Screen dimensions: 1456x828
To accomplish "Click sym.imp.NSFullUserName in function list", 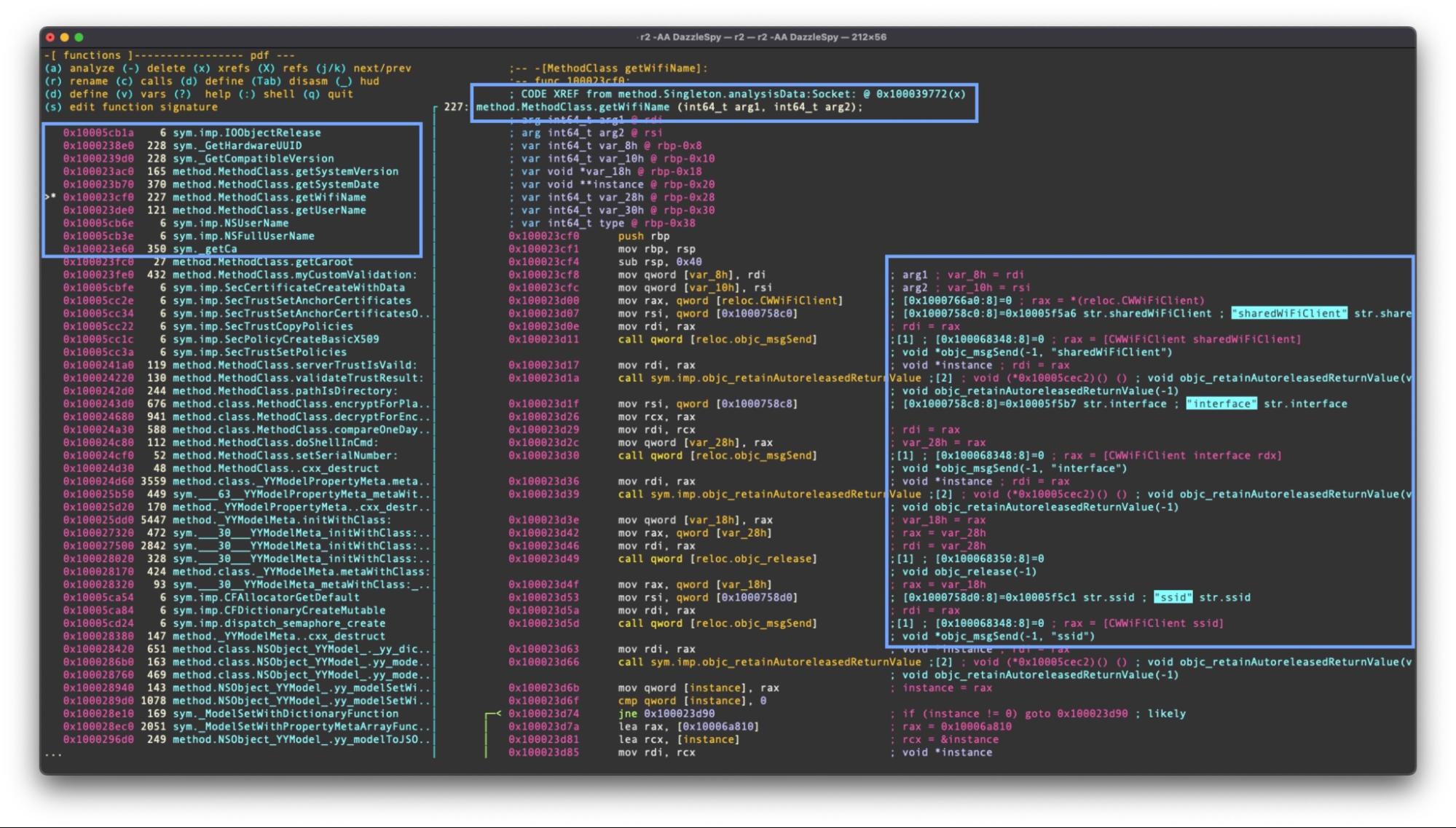I will pyautogui.click(x=243, y=236).
